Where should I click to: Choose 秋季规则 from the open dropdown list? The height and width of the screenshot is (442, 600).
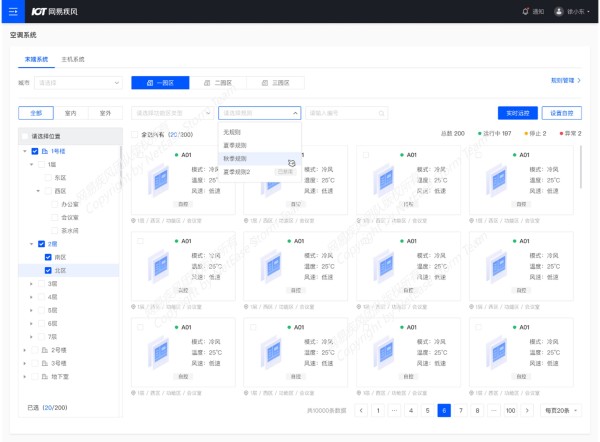[239, 158]
